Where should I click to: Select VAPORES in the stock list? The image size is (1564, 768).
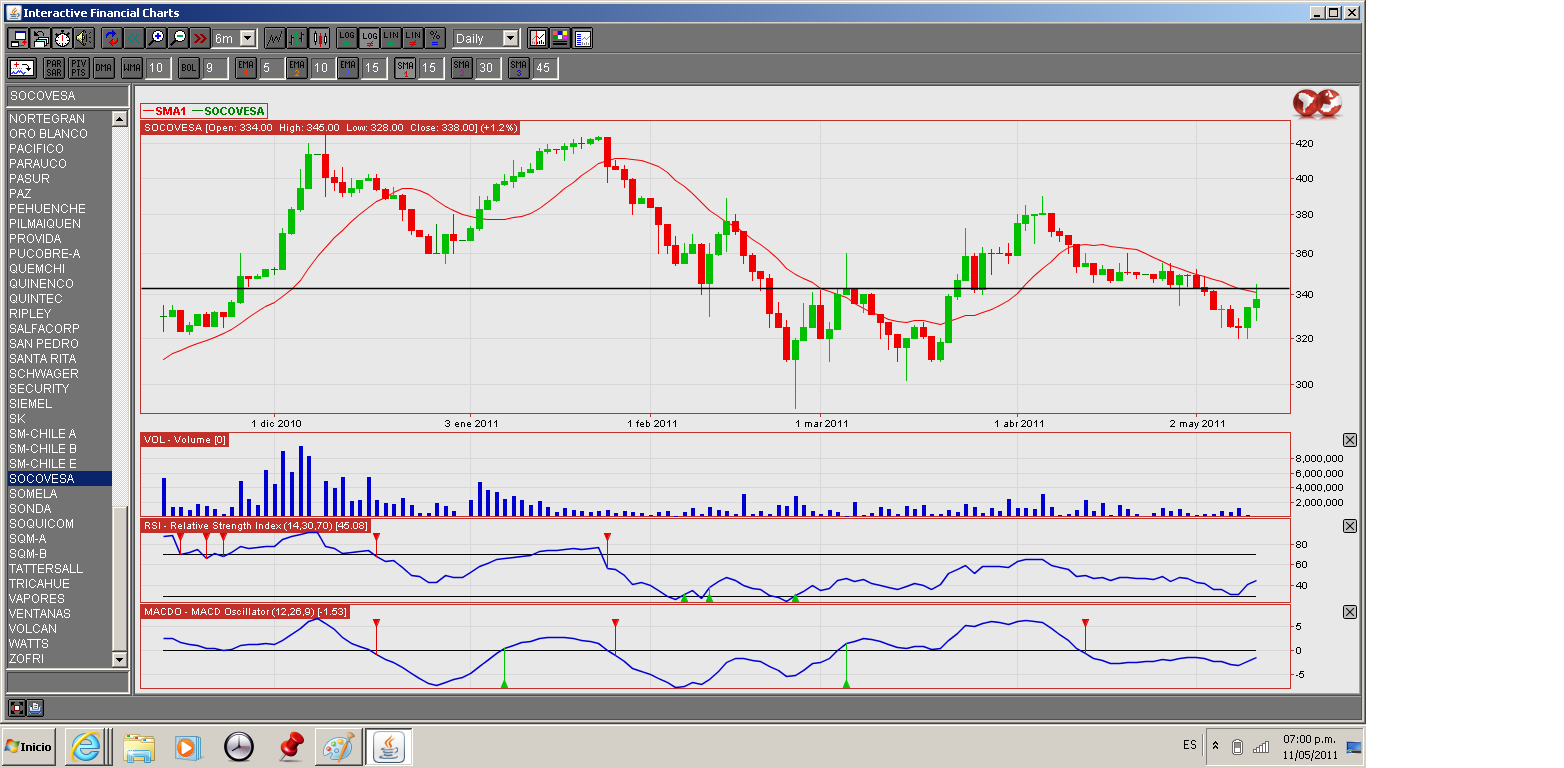(37, 599)
